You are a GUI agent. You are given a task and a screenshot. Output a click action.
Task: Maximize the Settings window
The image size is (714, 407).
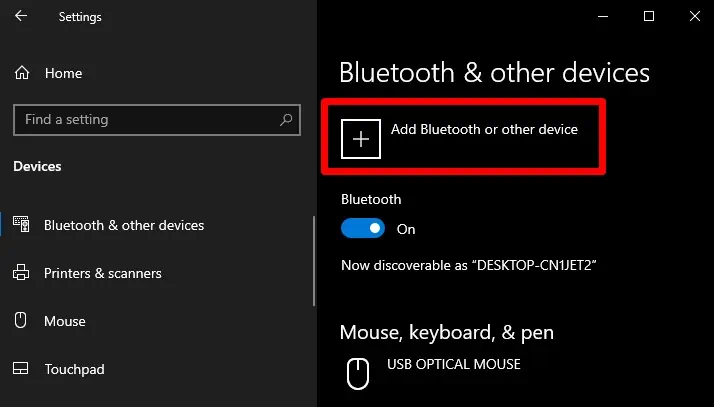(649, 16)
